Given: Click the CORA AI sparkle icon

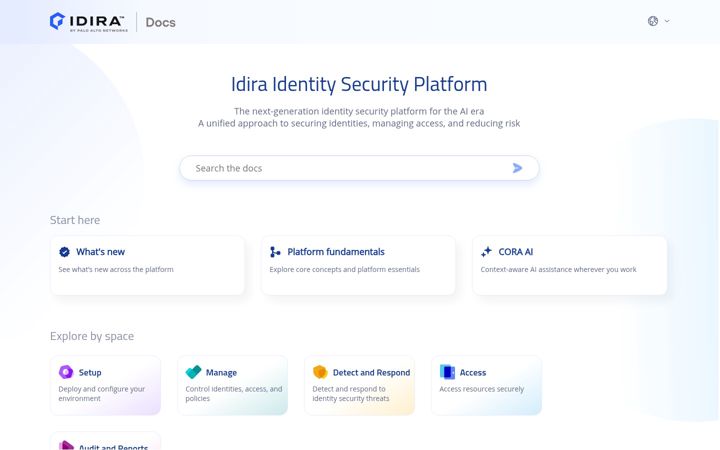Looking at the screenshot, I should tap(486, 252).
